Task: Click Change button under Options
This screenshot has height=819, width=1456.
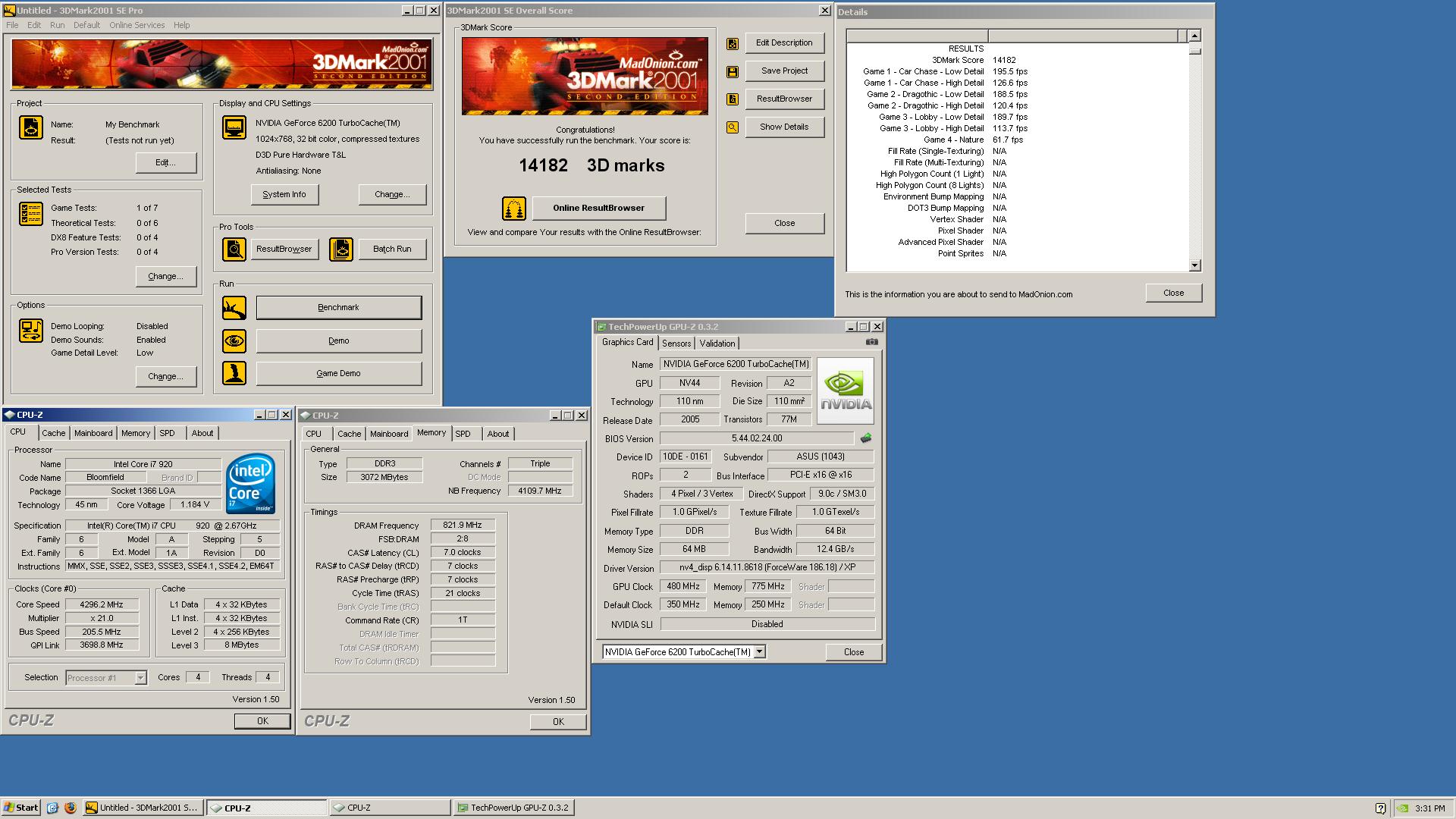Action: coord(166,377)
